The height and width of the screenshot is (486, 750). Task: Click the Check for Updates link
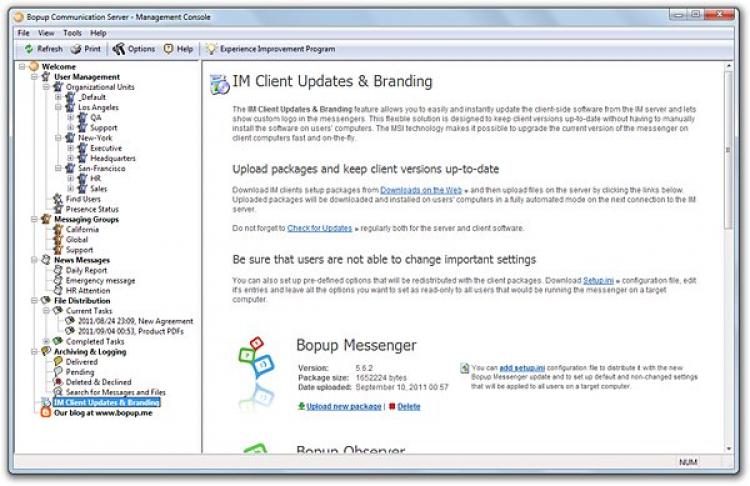320,228
